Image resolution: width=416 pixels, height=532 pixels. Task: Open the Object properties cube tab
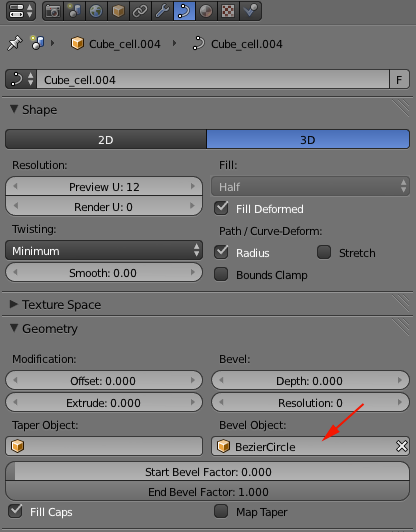pos(118,11)
